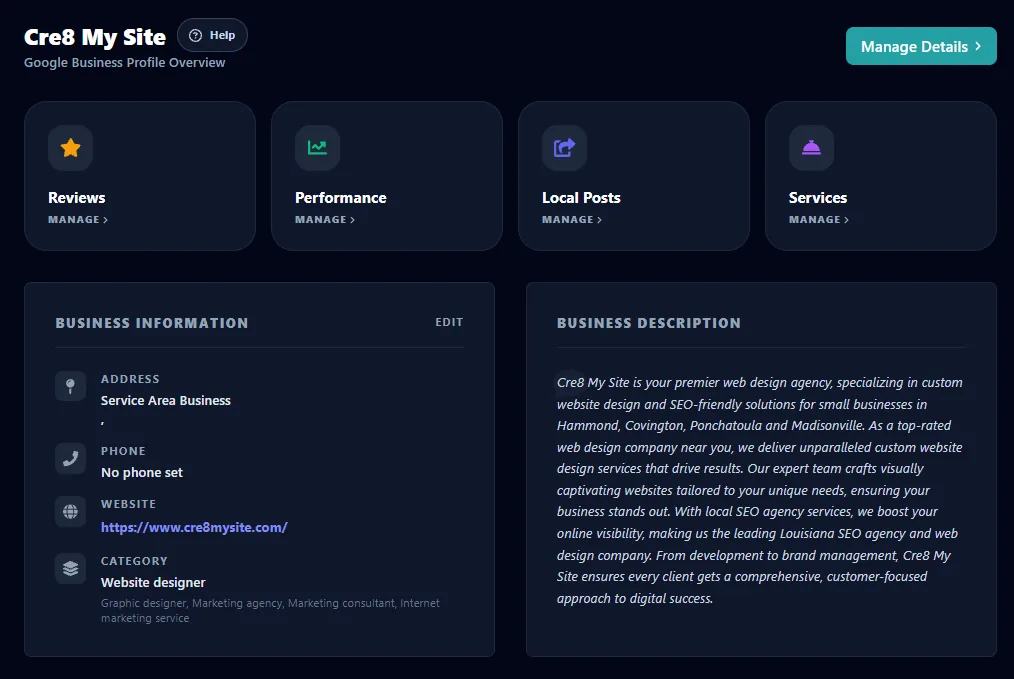
Task: Click the Manage Details chevron arrow
Action: tap(978, 47)
